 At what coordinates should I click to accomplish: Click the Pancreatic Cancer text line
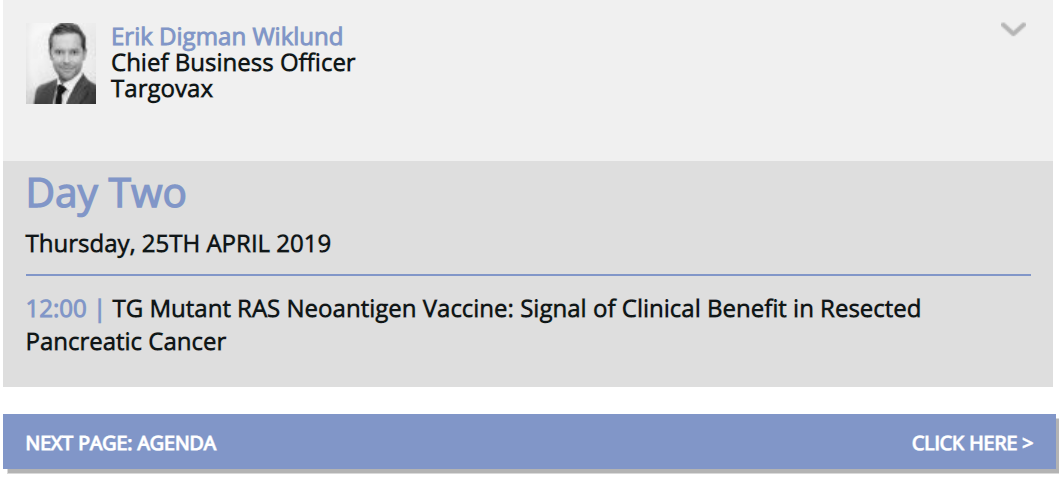pos(126,342)
